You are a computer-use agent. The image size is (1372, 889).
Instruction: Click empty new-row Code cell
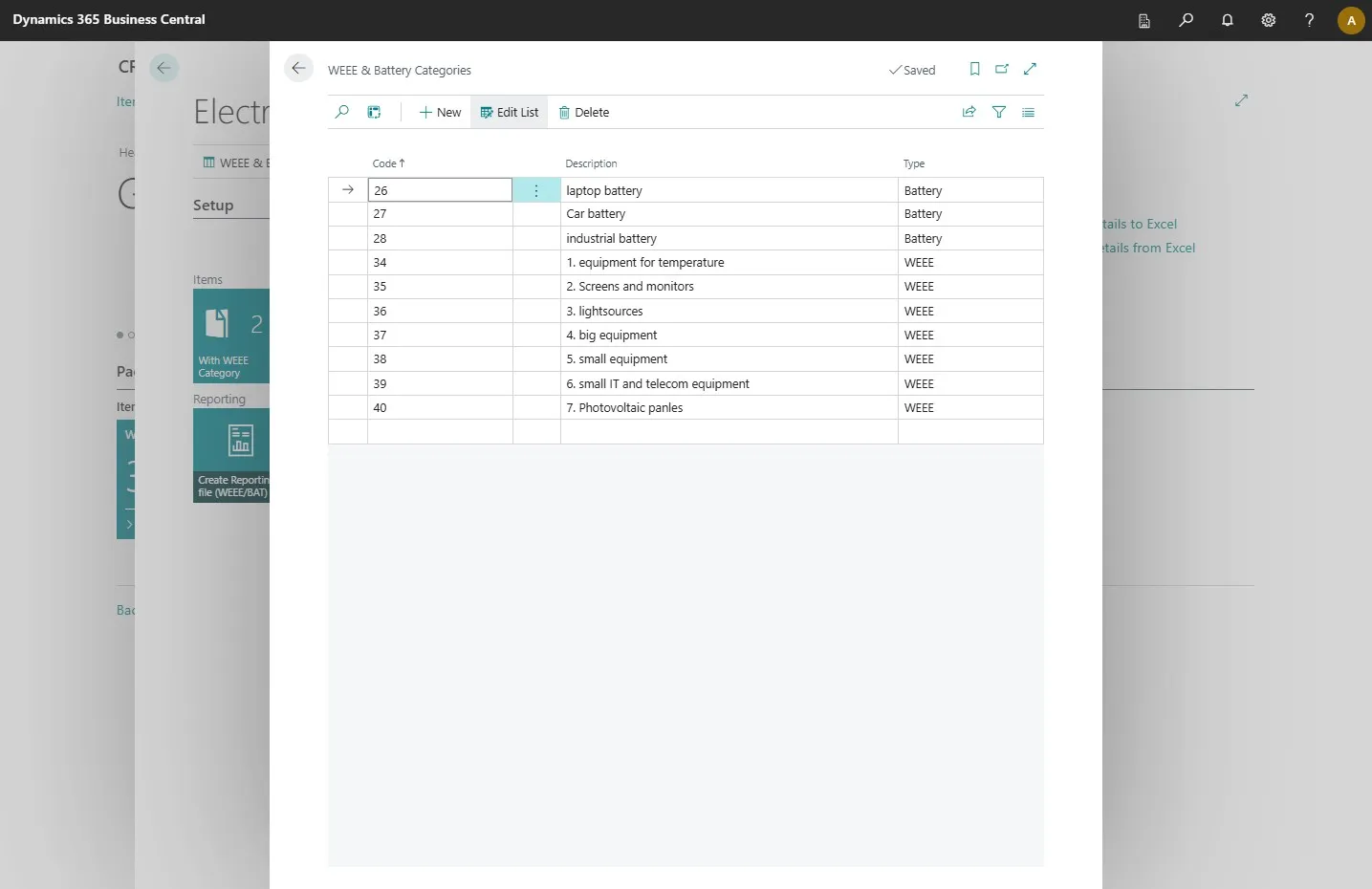tap(440, 432)
